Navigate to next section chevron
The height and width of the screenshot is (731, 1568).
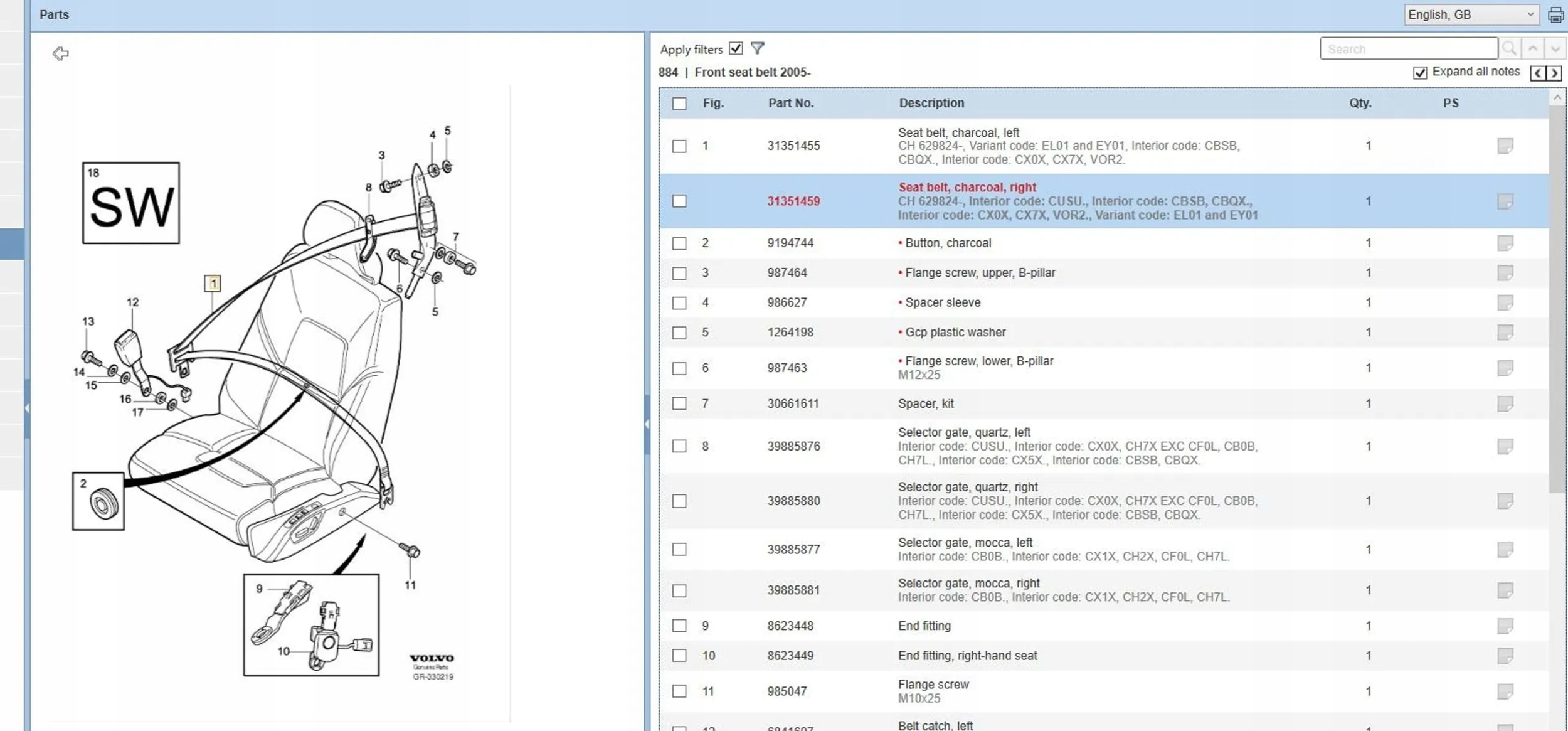point(1555,73)
